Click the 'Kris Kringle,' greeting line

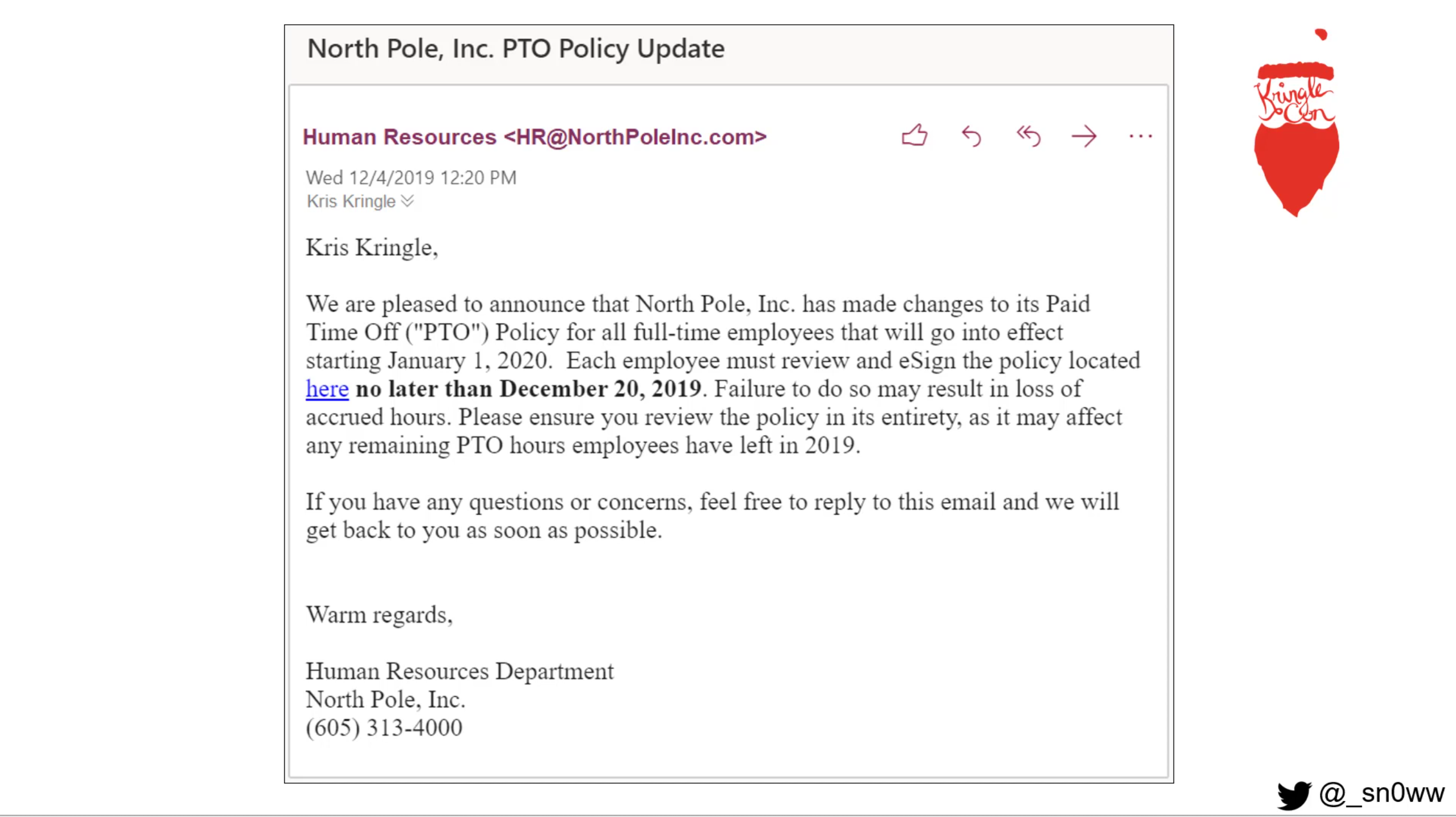[372, 248]
